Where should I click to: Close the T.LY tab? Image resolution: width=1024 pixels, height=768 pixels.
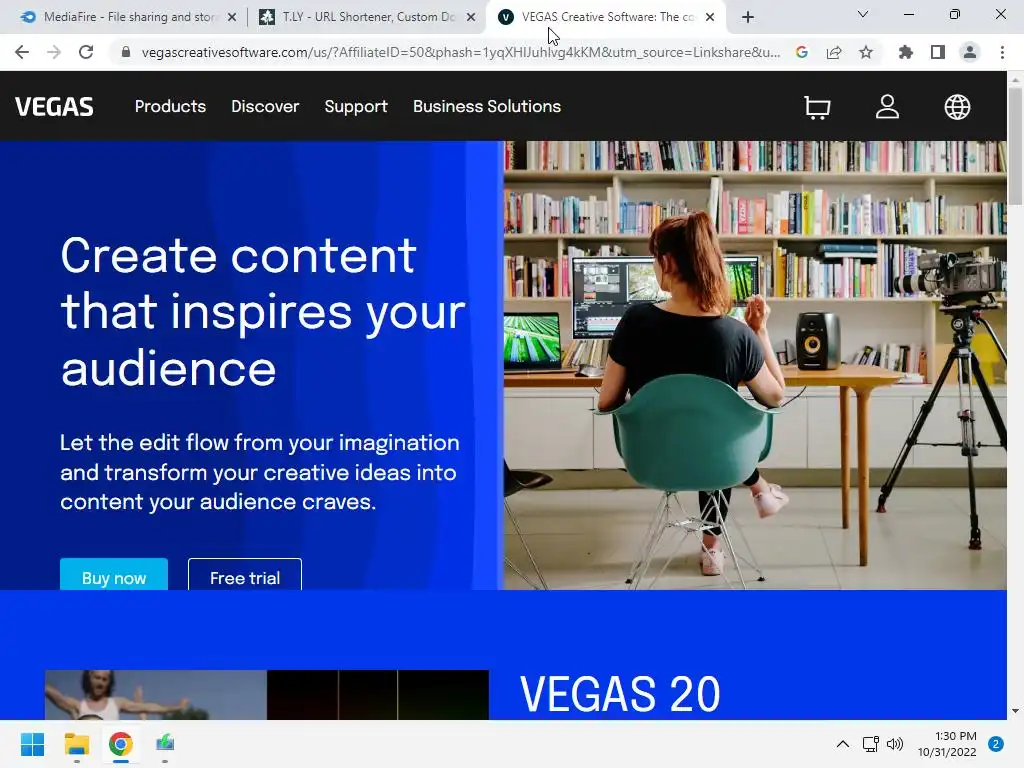[471, 18]
